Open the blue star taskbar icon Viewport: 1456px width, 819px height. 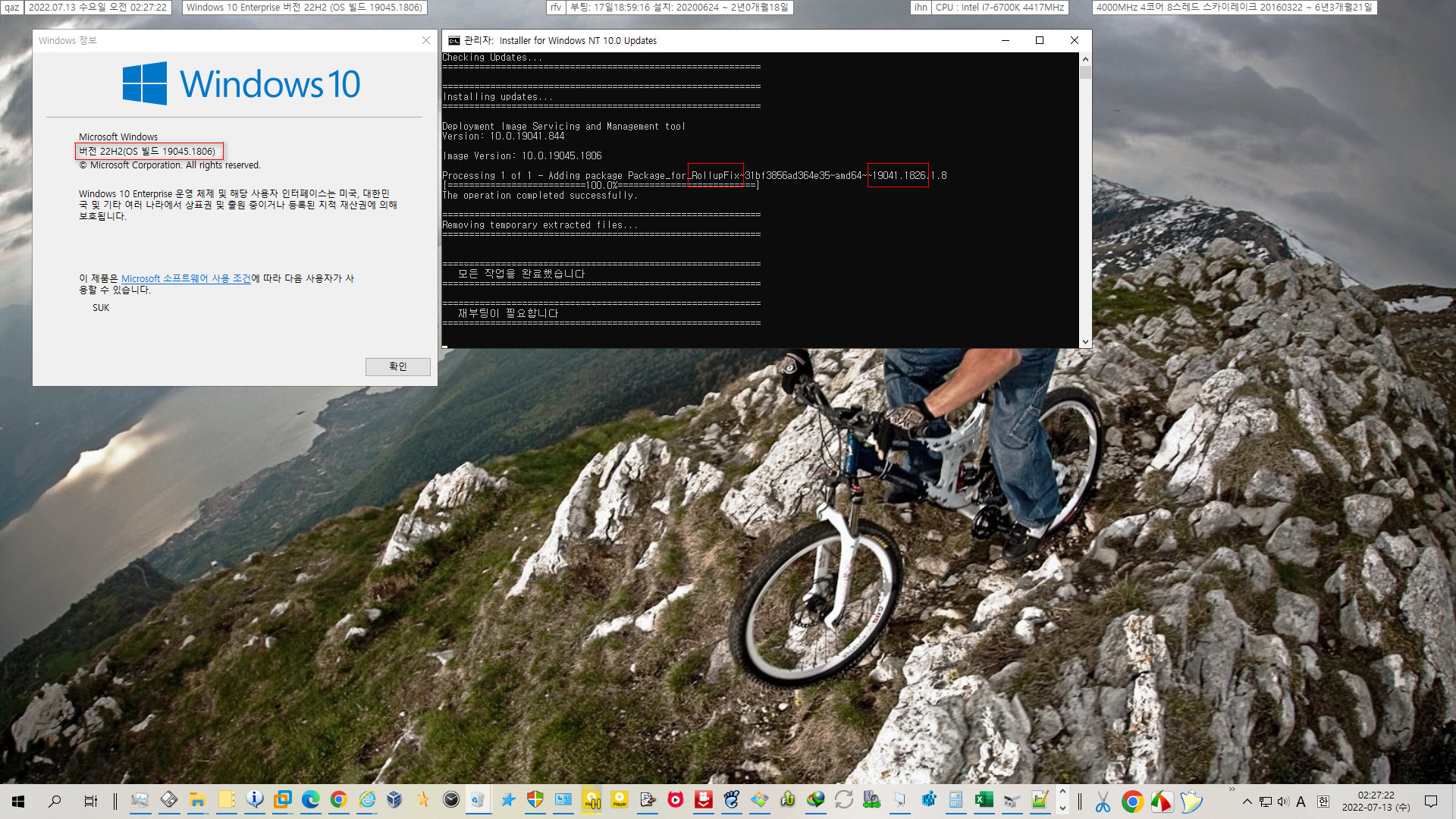508,800
